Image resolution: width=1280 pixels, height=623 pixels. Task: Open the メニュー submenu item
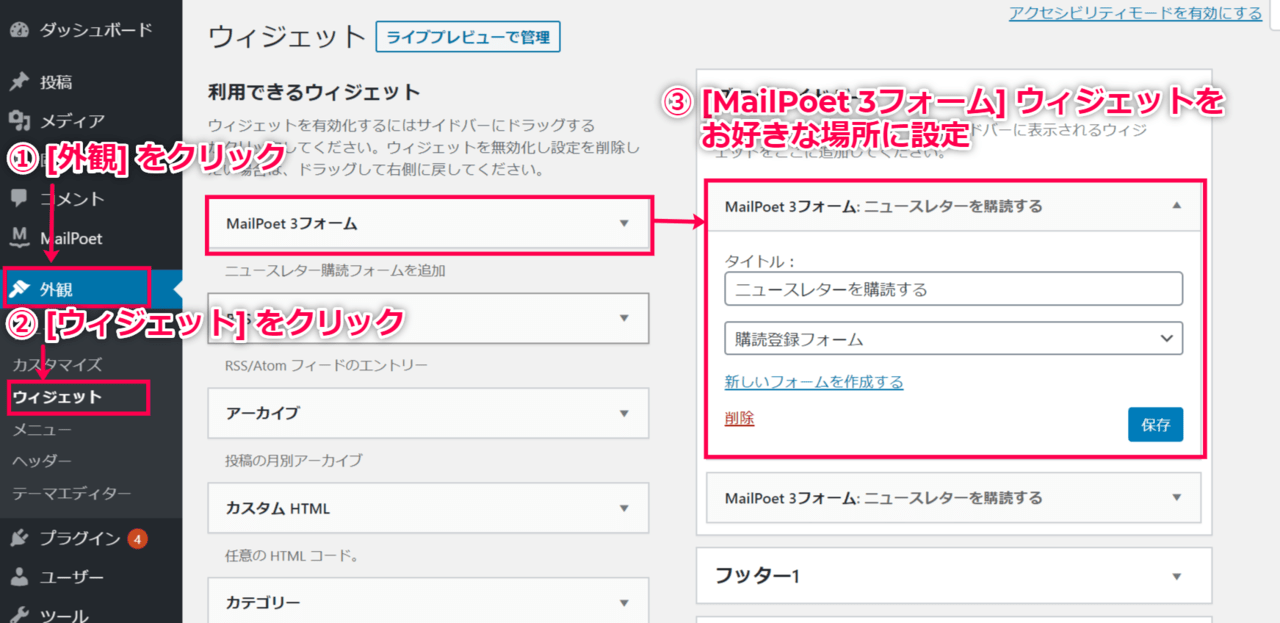pyautogui.click(x=42, y=429)
